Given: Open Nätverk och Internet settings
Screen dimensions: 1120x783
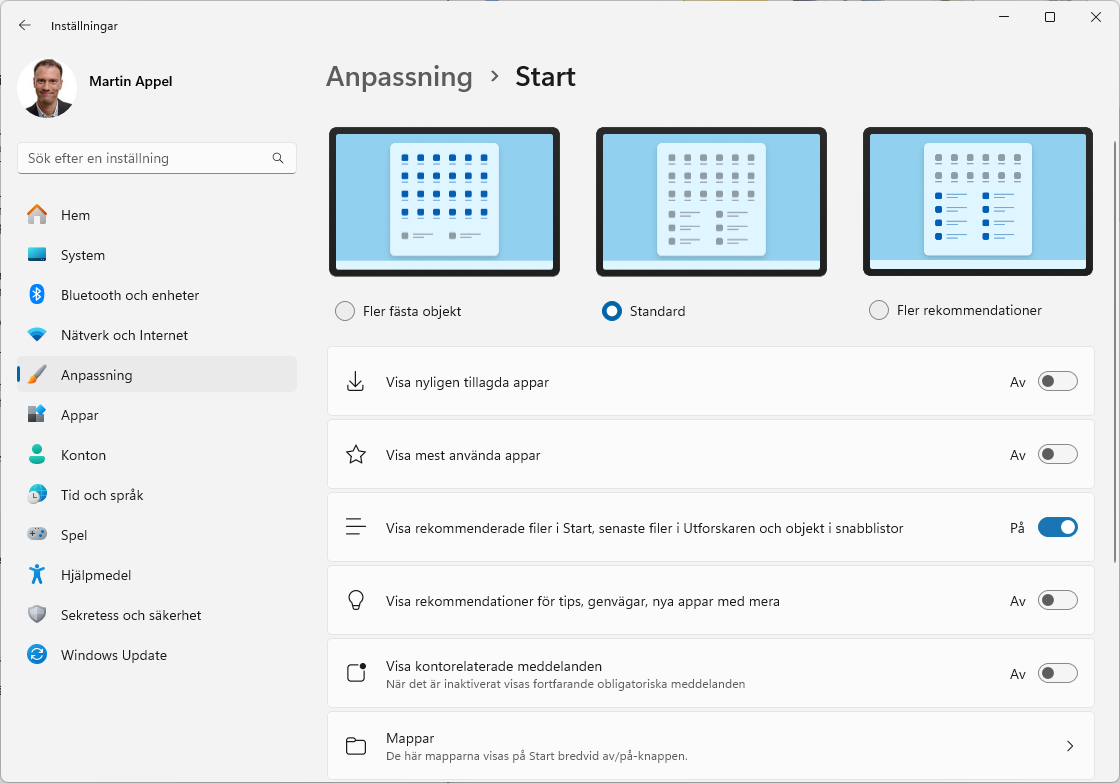Looking at the screenshot, I should 127,335.
